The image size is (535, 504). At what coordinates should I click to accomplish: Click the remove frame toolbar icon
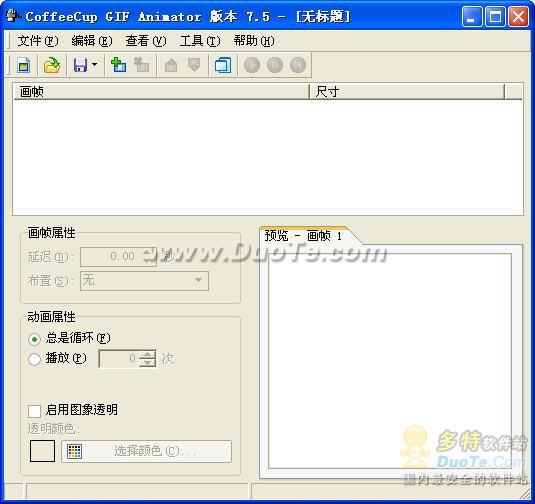coord(141,64)
